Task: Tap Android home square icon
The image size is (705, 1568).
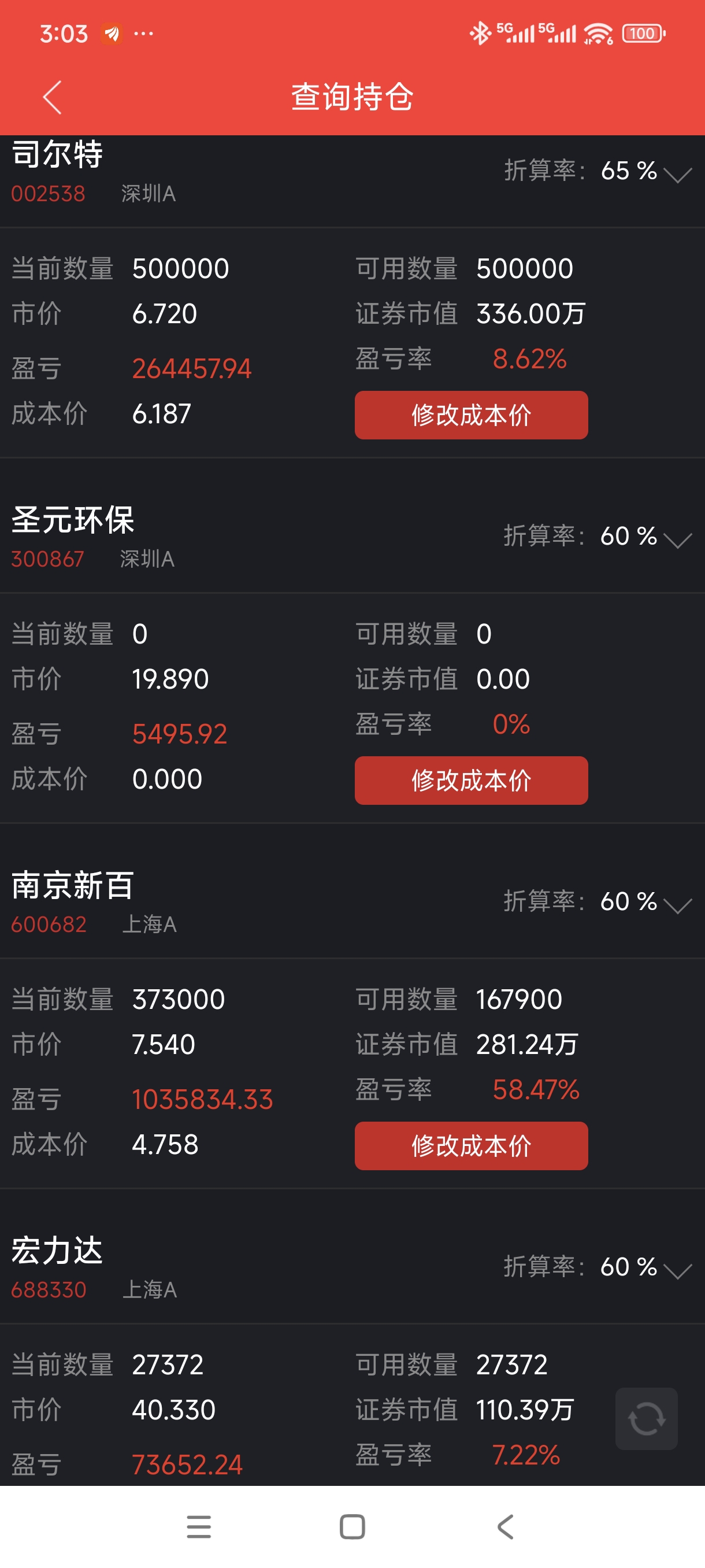Action: pyautogui.click(x=352, y=1526)
